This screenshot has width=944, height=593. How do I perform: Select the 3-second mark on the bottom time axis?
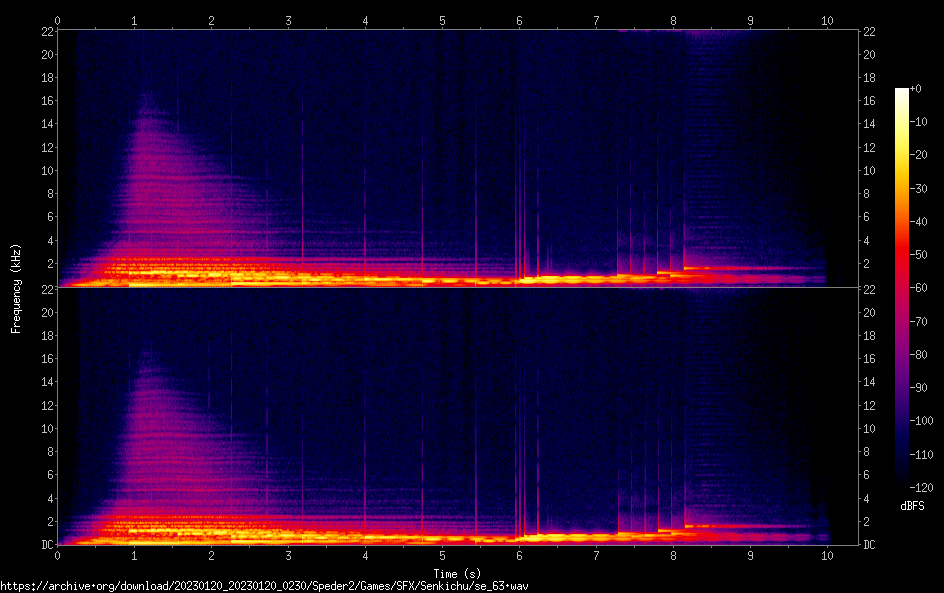coord(288,553)
